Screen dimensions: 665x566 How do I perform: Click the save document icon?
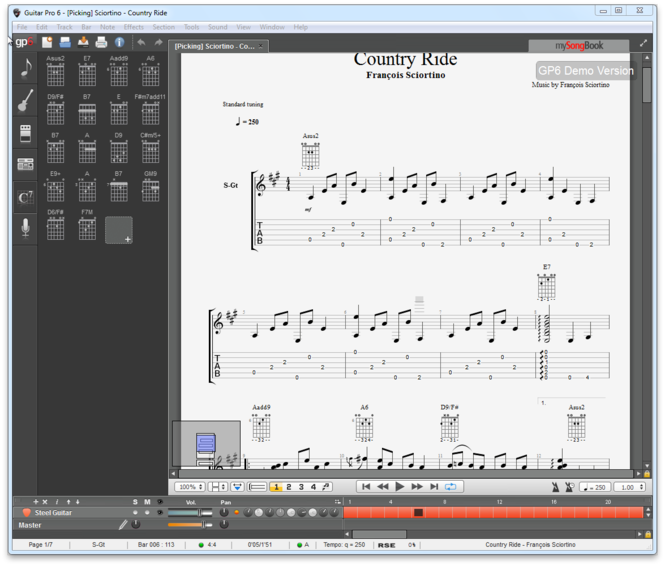(x=83, y=42)
